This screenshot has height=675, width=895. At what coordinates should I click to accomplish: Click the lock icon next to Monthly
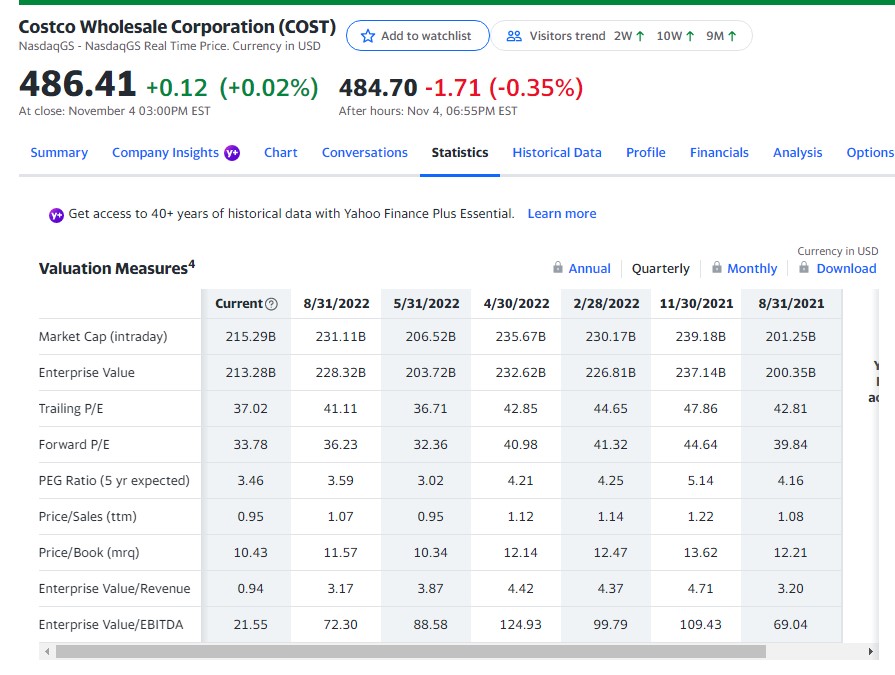716,268
